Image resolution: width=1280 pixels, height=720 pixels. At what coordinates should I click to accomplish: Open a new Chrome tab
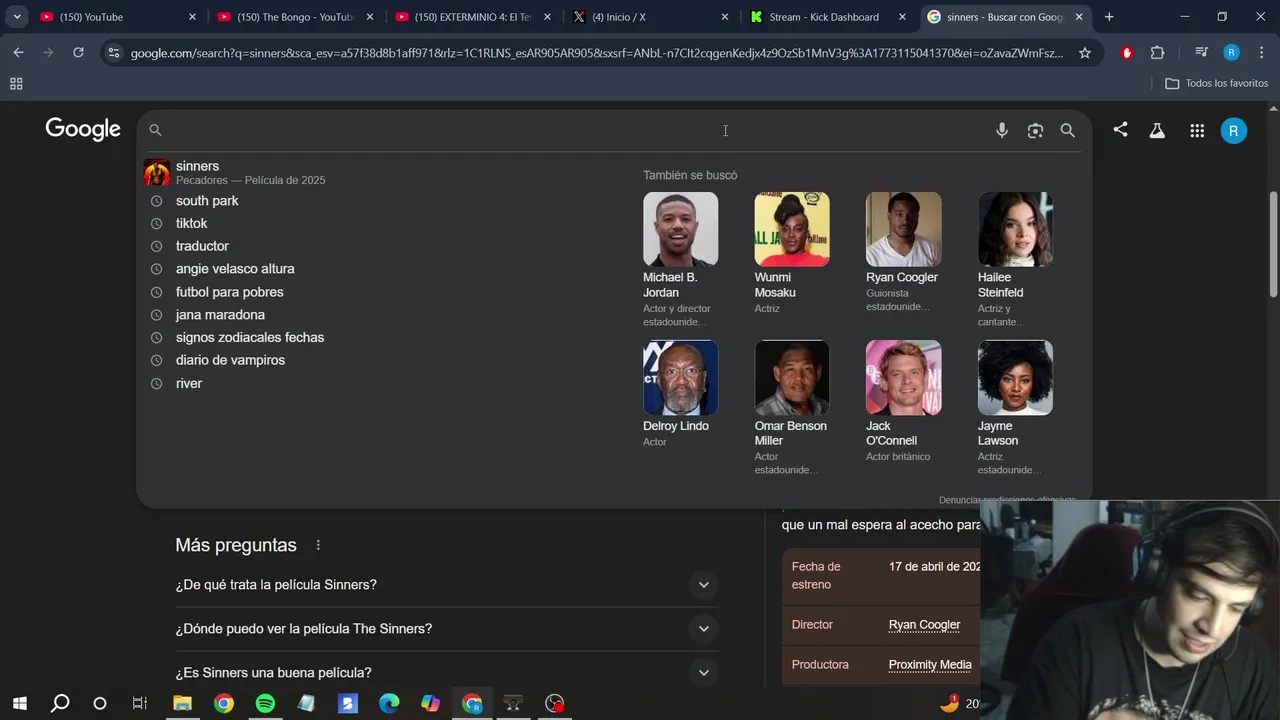(x=1109, y=17)
